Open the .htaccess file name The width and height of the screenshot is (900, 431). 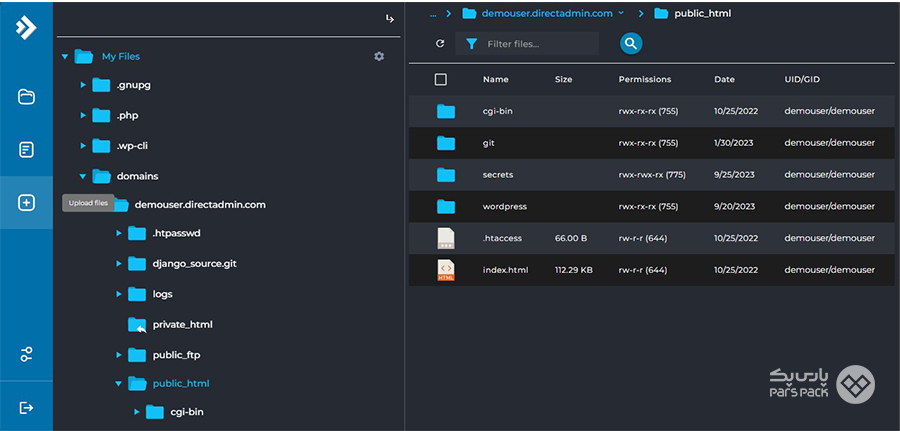tap(502, 238)
